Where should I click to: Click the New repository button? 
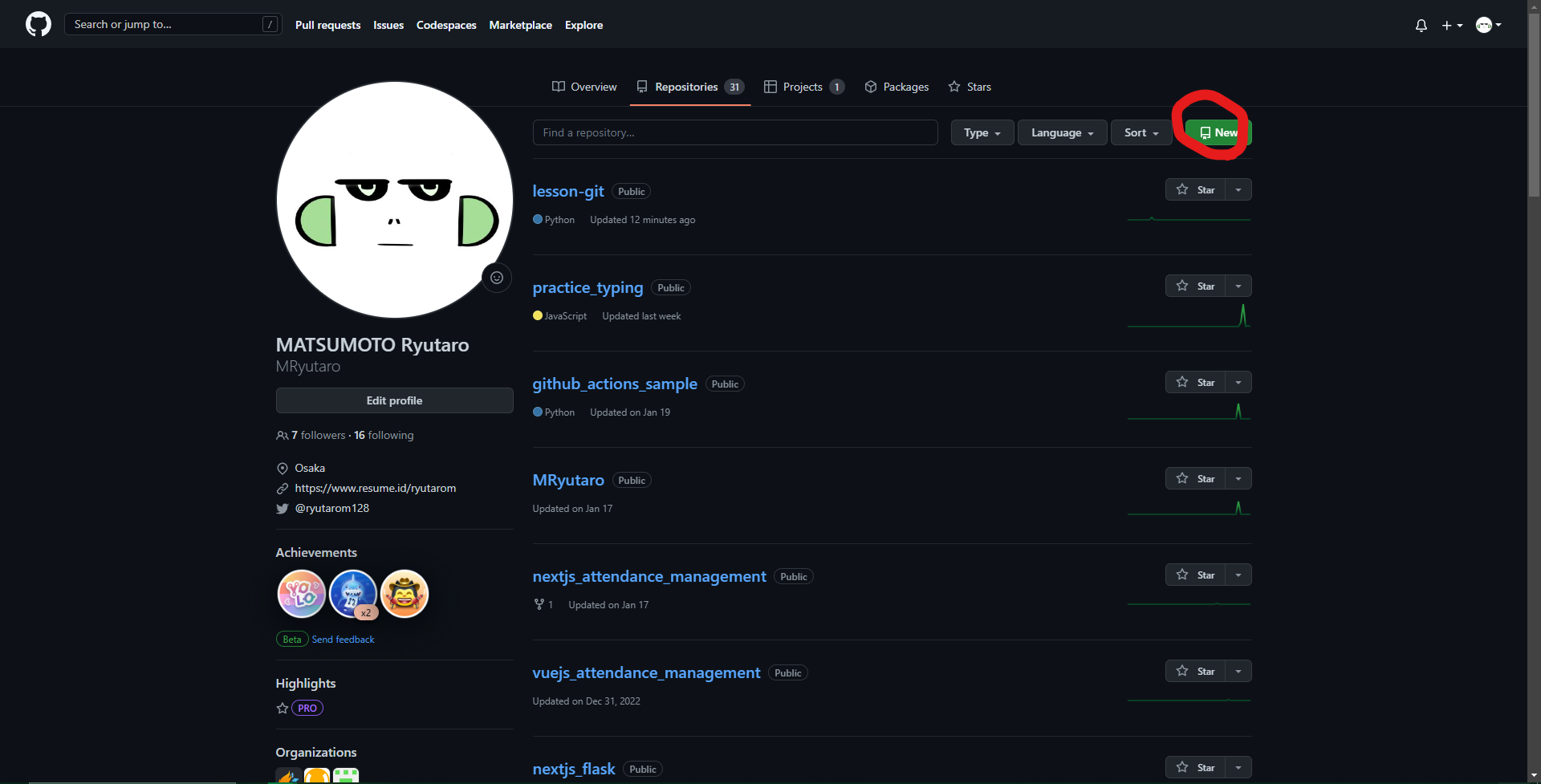point(1217,132)
